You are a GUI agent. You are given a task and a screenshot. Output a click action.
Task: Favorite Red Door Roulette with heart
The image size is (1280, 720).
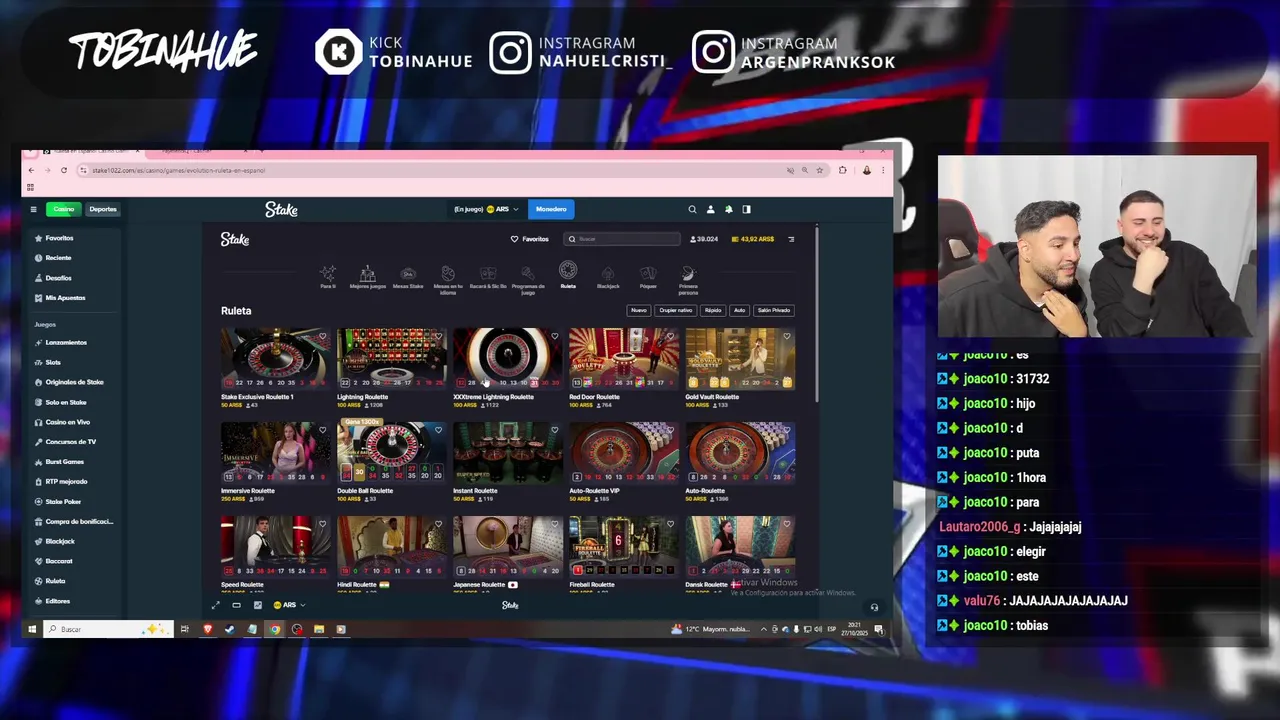pos(670,336)
